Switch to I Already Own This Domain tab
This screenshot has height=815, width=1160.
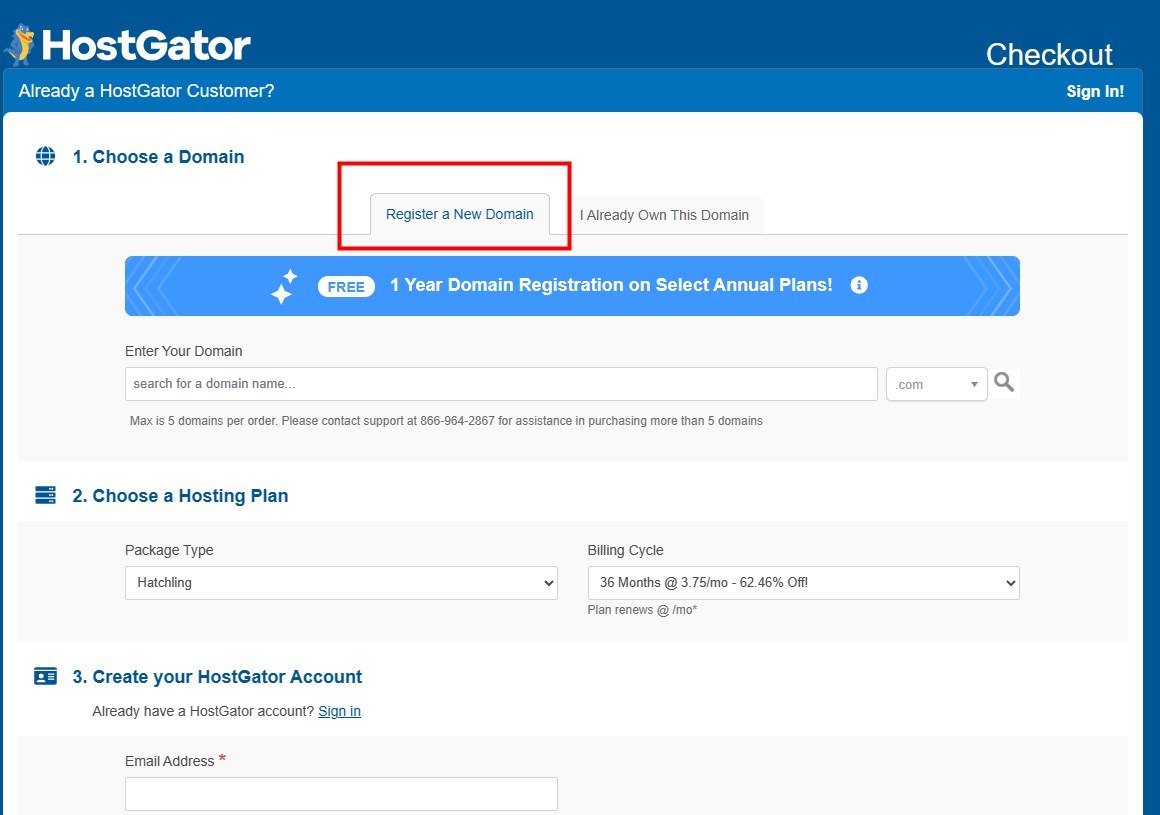(x=664, y=215)
